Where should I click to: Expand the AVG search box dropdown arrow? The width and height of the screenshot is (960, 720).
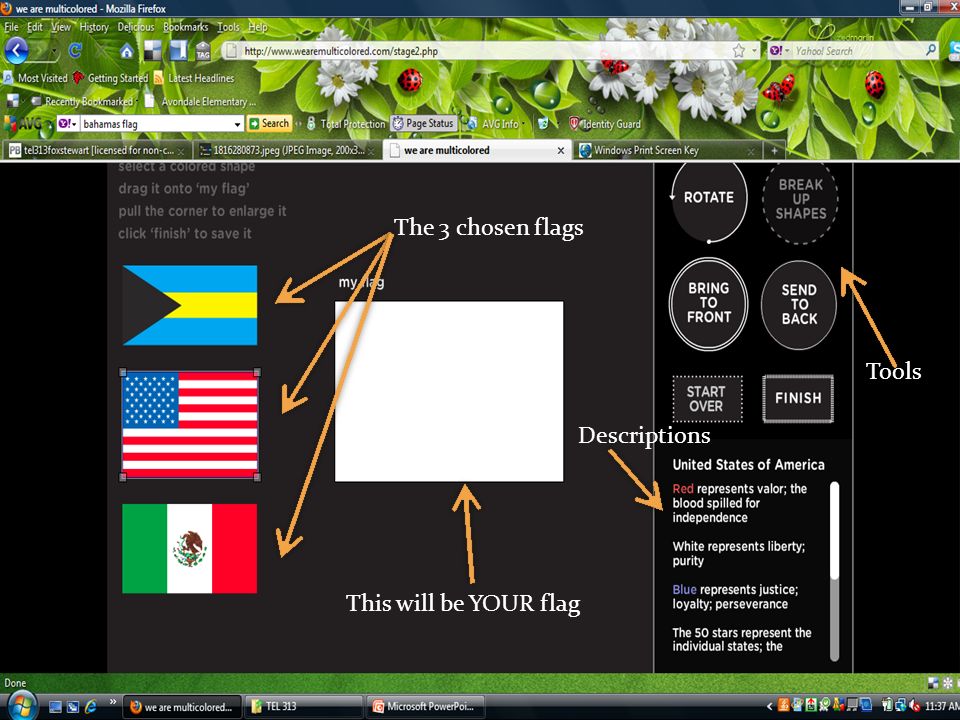(x=238, y=124)
